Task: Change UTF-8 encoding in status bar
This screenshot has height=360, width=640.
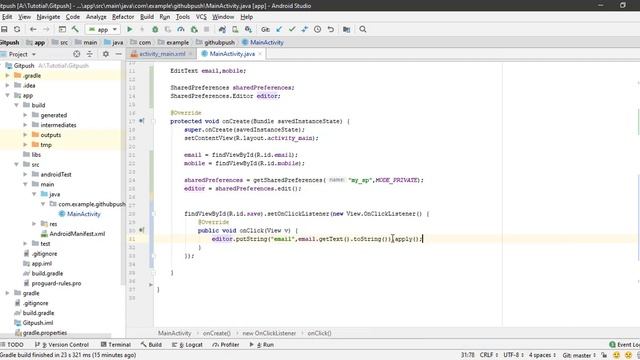Action: (513, 355)
